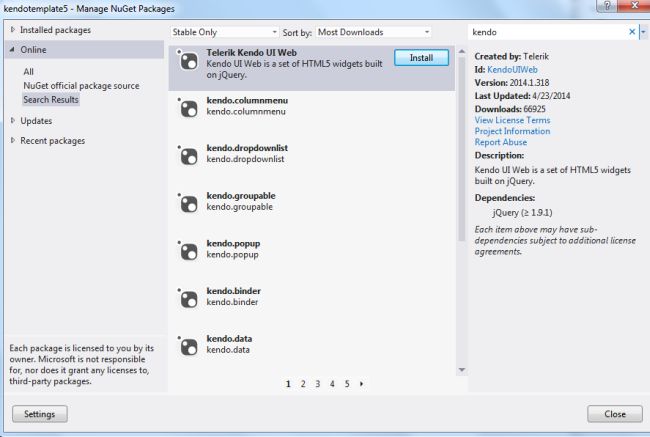
Task: Open the Most Downloads sort dropdown
Action: pos(374,32)
